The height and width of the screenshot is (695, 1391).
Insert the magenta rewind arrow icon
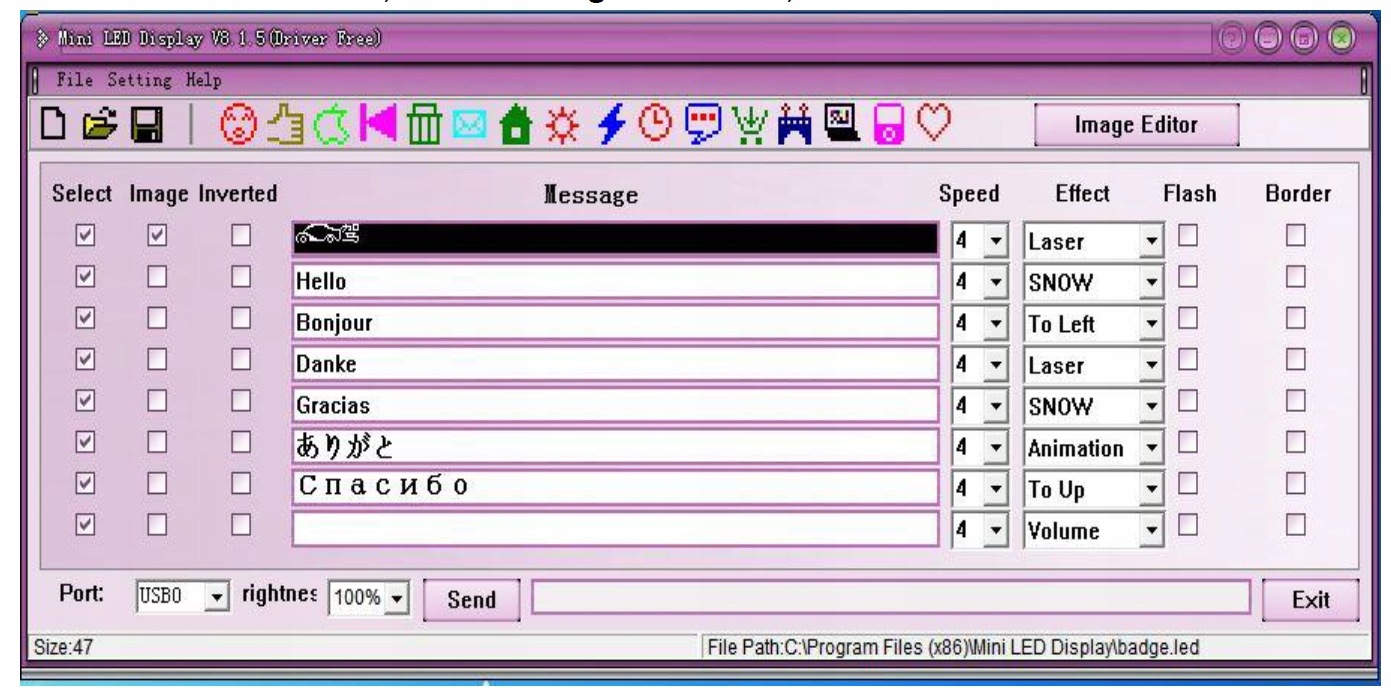(379, 125)
